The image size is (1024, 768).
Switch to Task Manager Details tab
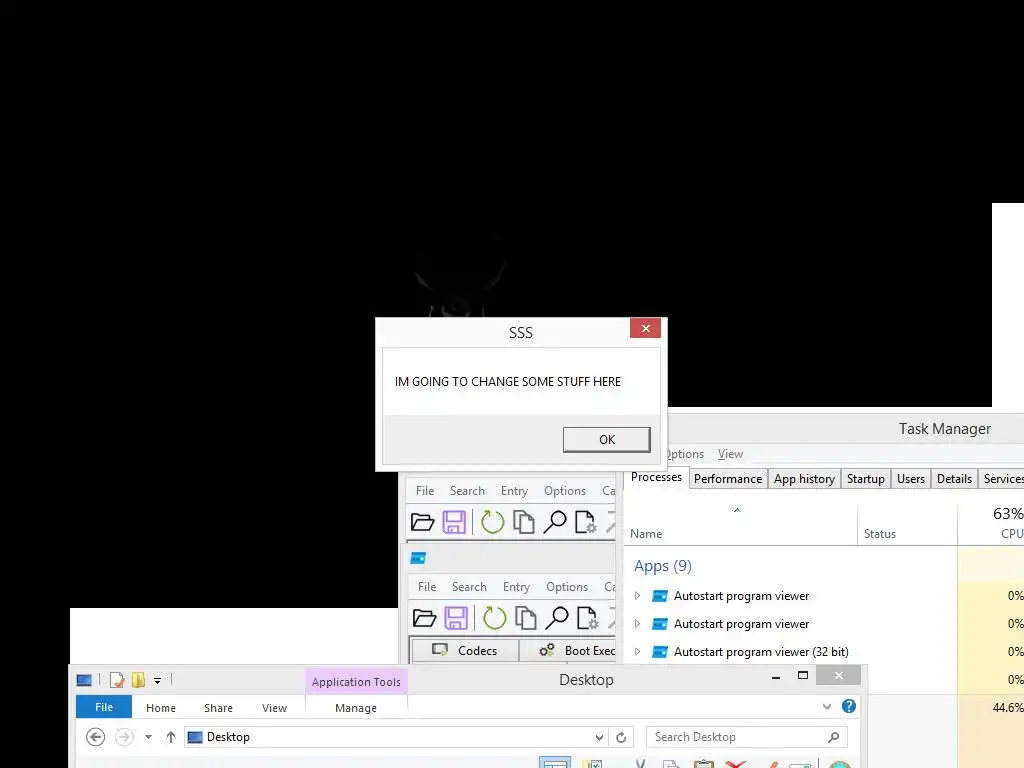[x=954, y=479]
